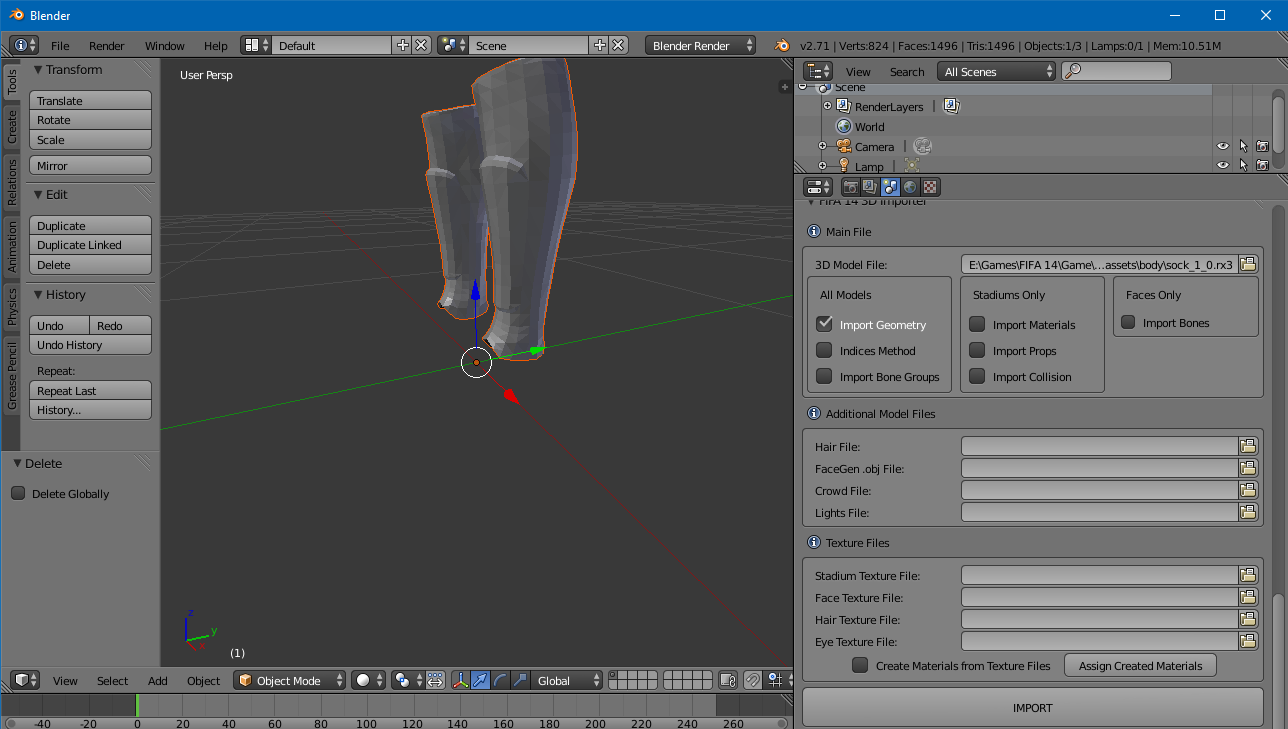Click the outliner search magnifier field
Viewport: 1288px width, 729px height.
click(1117, 71)
